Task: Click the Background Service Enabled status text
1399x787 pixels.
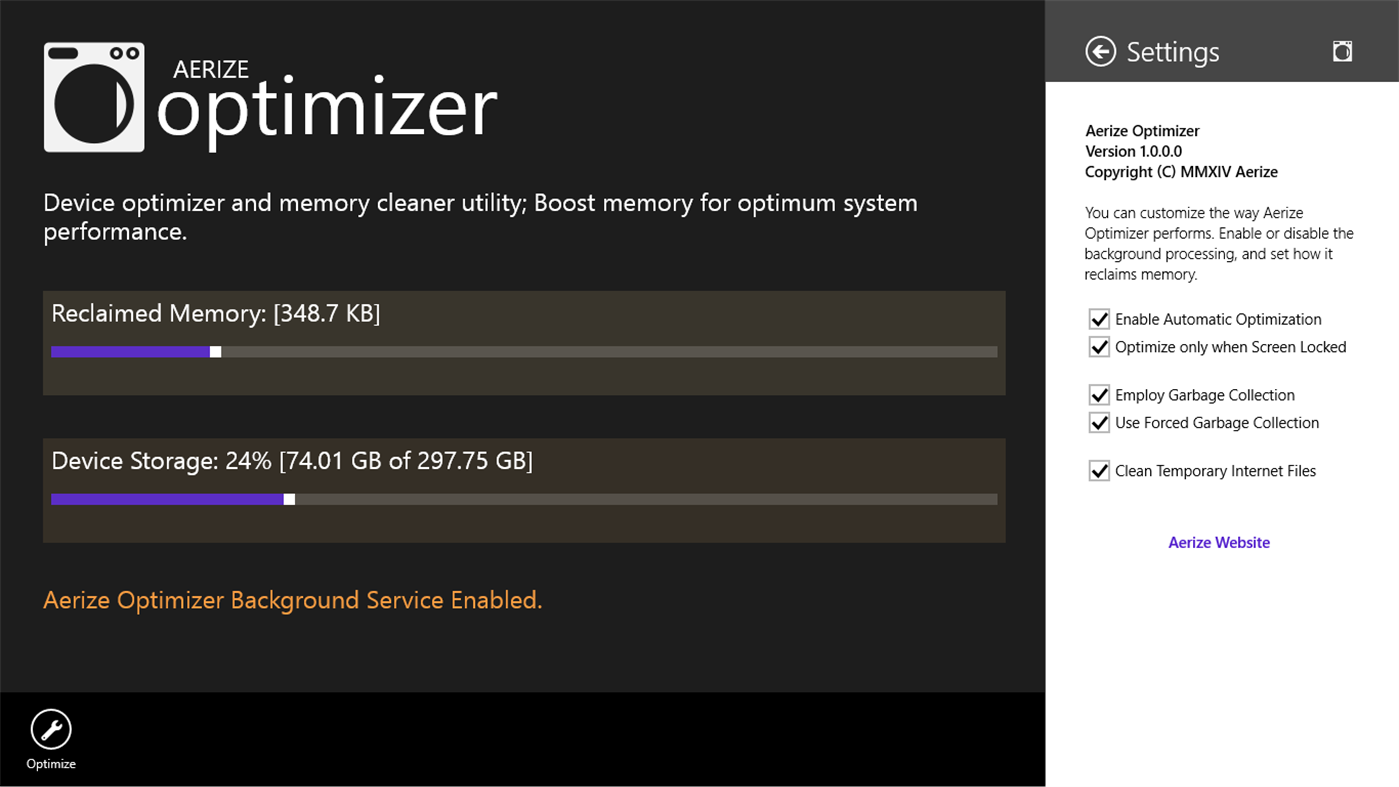Action: [292, 599]
